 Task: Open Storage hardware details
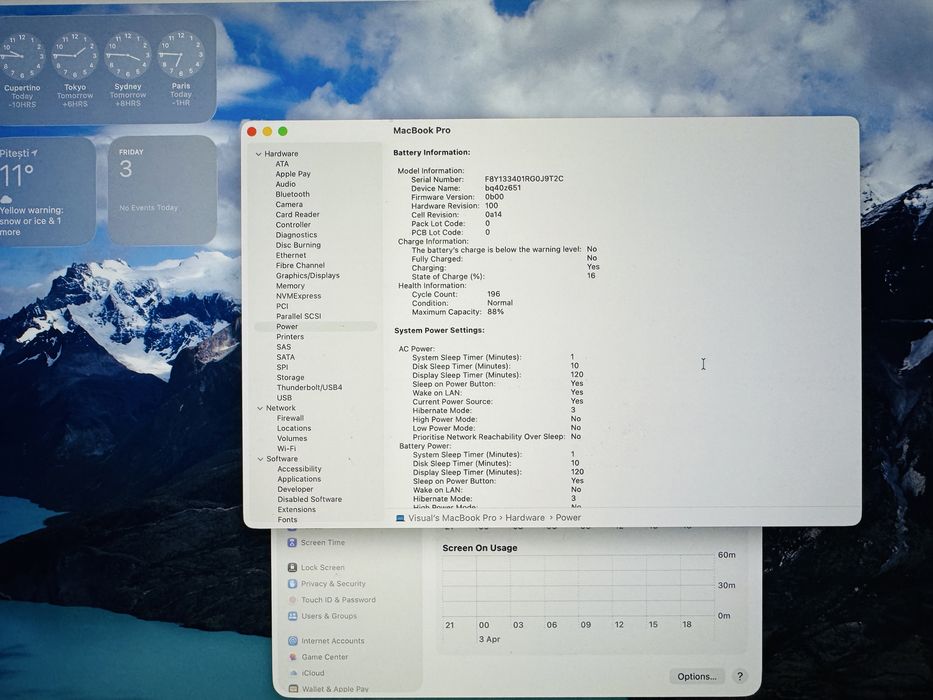tap(290, 377)
